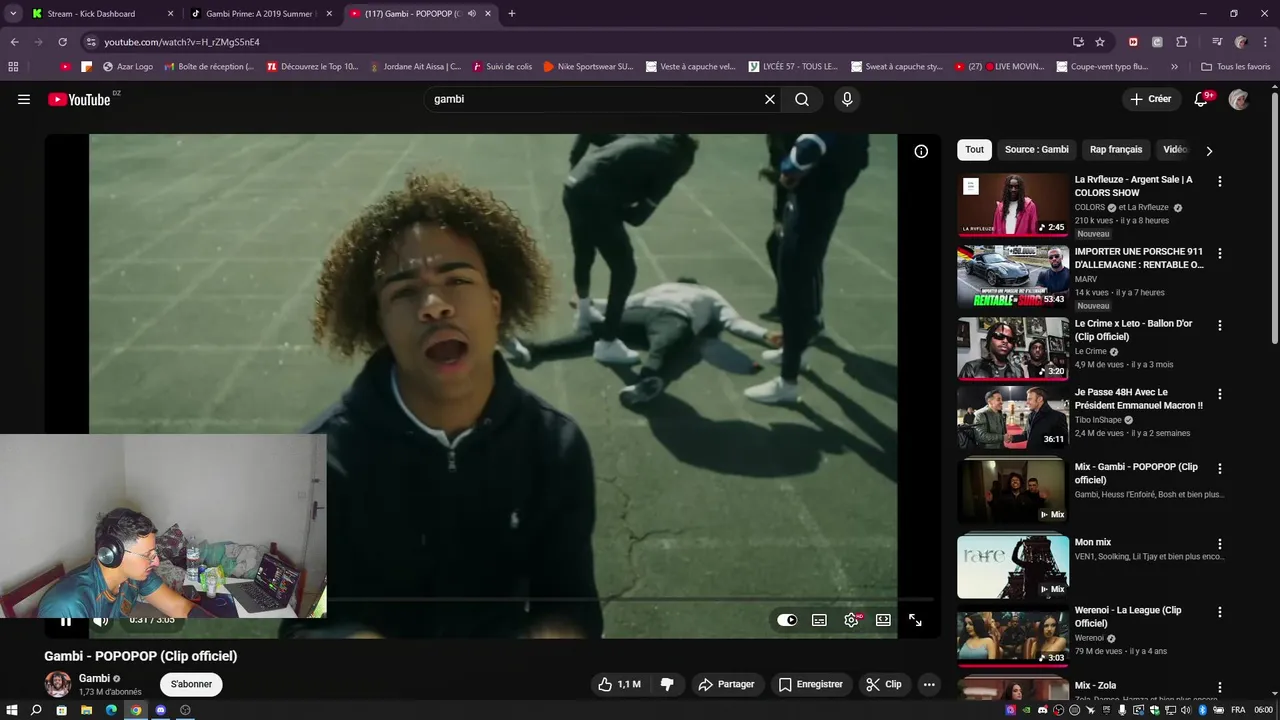Screen dimensions: 1280x720
Task: Clear the search text with X
Action: (770, 99)
